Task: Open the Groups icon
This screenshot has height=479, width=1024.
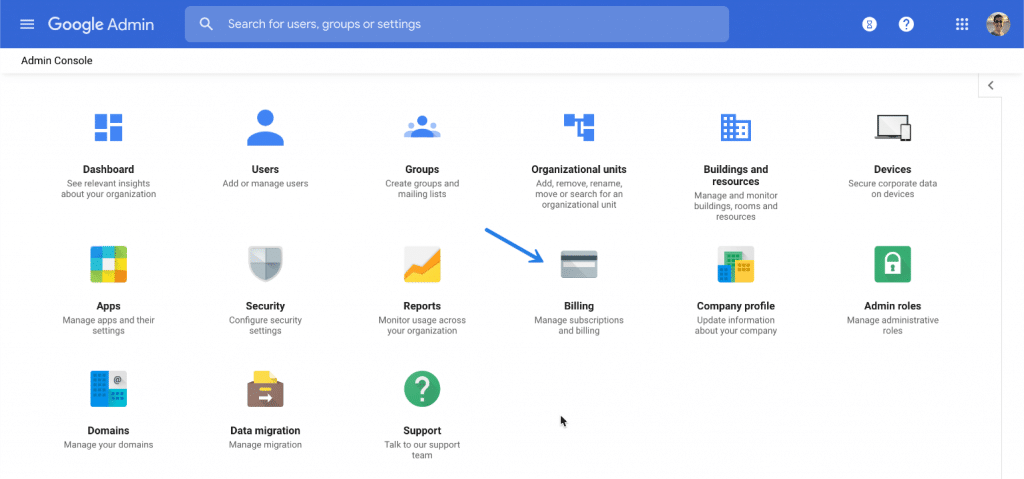Action: point(422,127)
